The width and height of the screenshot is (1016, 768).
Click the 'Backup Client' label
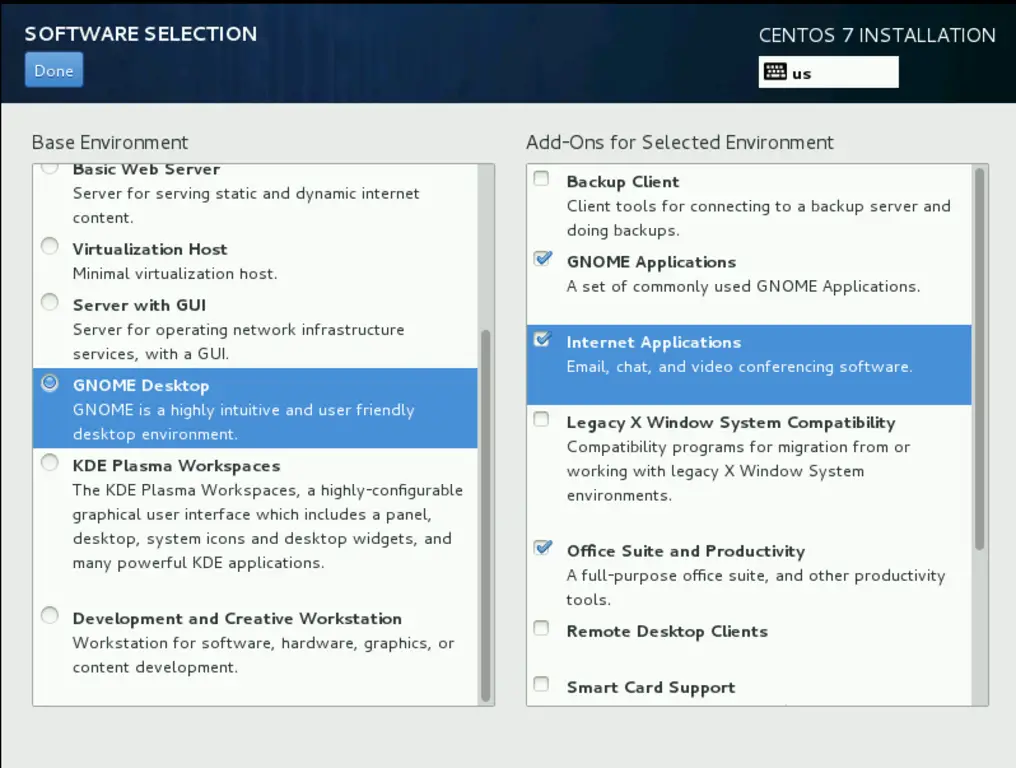623,182
